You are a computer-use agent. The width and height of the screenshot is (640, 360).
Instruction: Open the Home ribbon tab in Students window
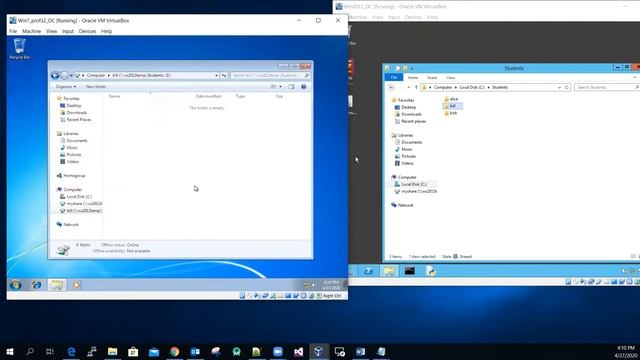tap(413, 78)
